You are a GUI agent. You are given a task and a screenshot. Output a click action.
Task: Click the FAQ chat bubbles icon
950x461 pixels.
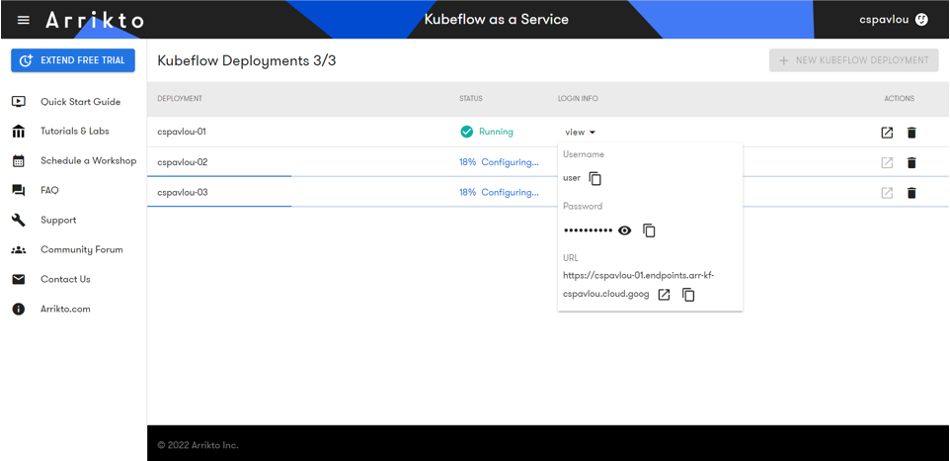point(19,190)
